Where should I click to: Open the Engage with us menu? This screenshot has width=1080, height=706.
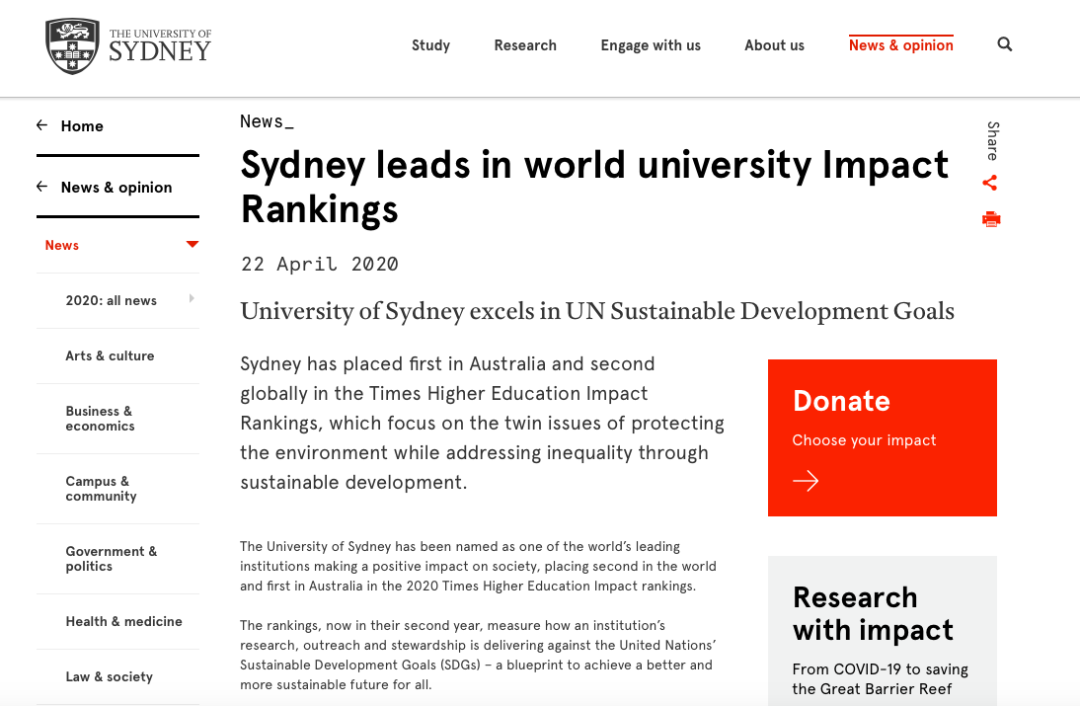650,45
